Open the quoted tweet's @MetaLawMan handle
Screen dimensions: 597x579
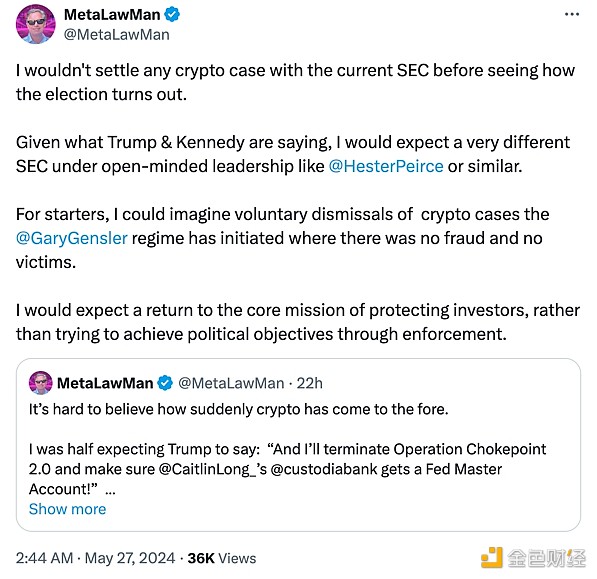231,383
